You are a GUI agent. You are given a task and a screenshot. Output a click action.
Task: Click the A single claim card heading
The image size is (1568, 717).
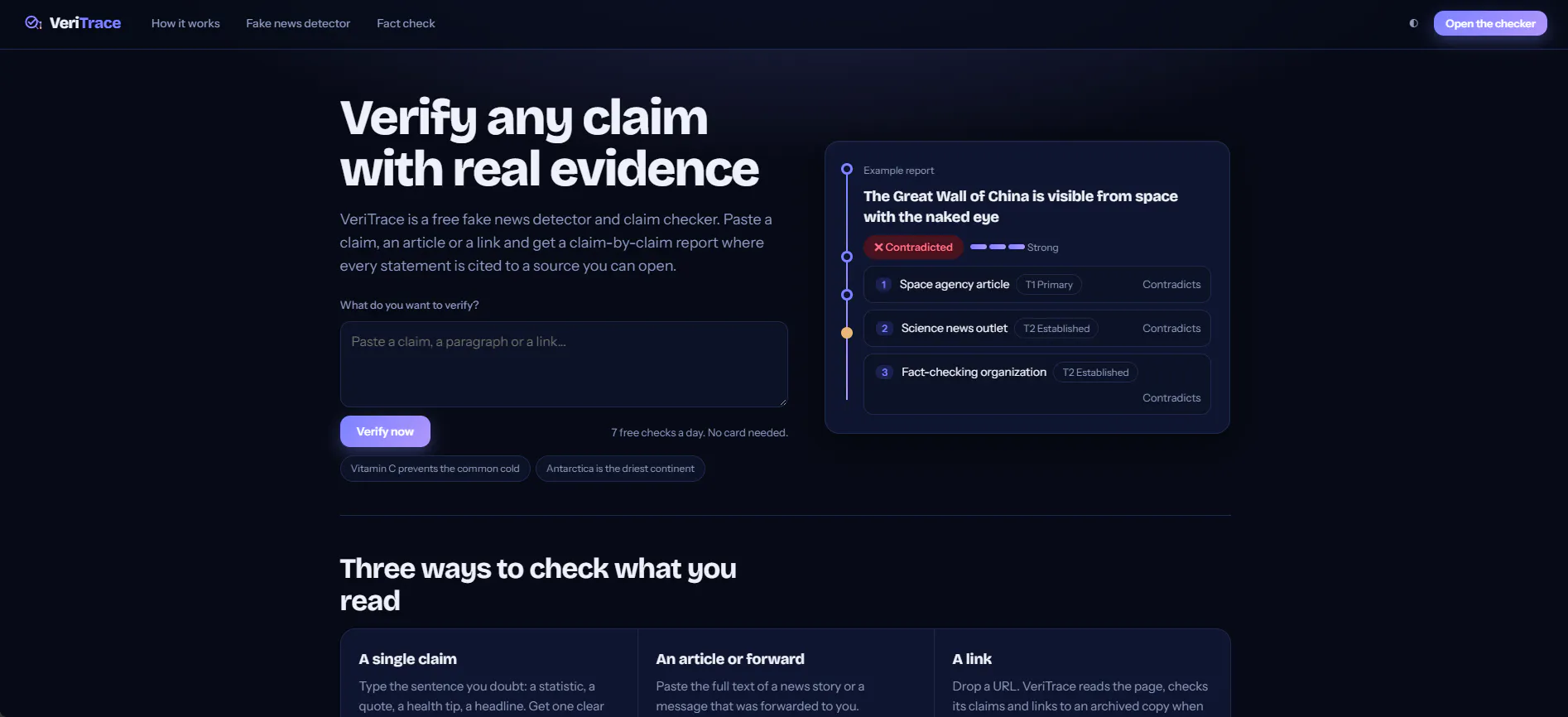[407, 659]
